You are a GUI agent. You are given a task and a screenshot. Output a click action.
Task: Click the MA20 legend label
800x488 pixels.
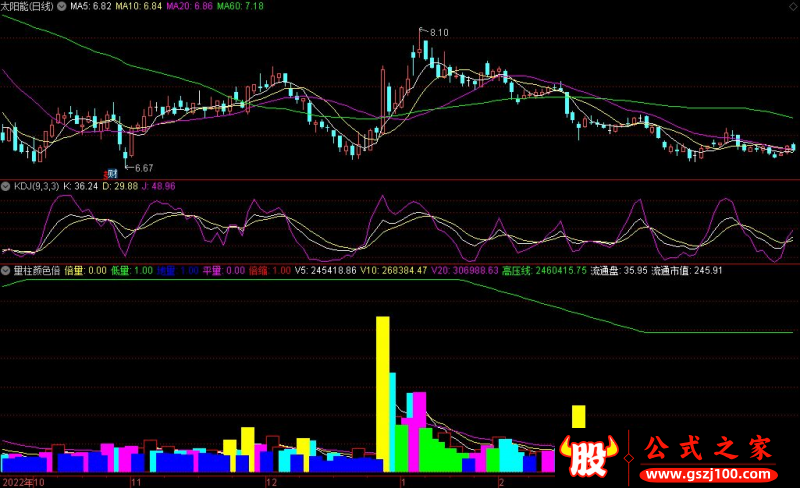187,7
